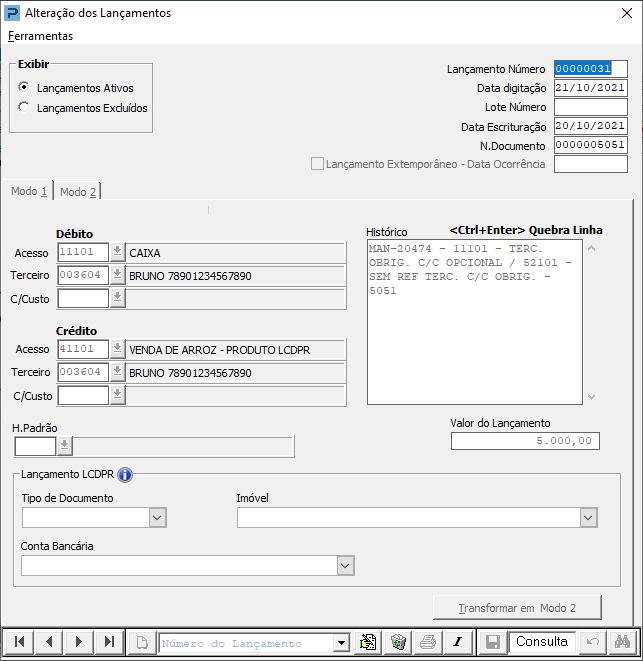
Task: Click the undo arrow icon
Action: pyautogui.click(x=593, y=642)
